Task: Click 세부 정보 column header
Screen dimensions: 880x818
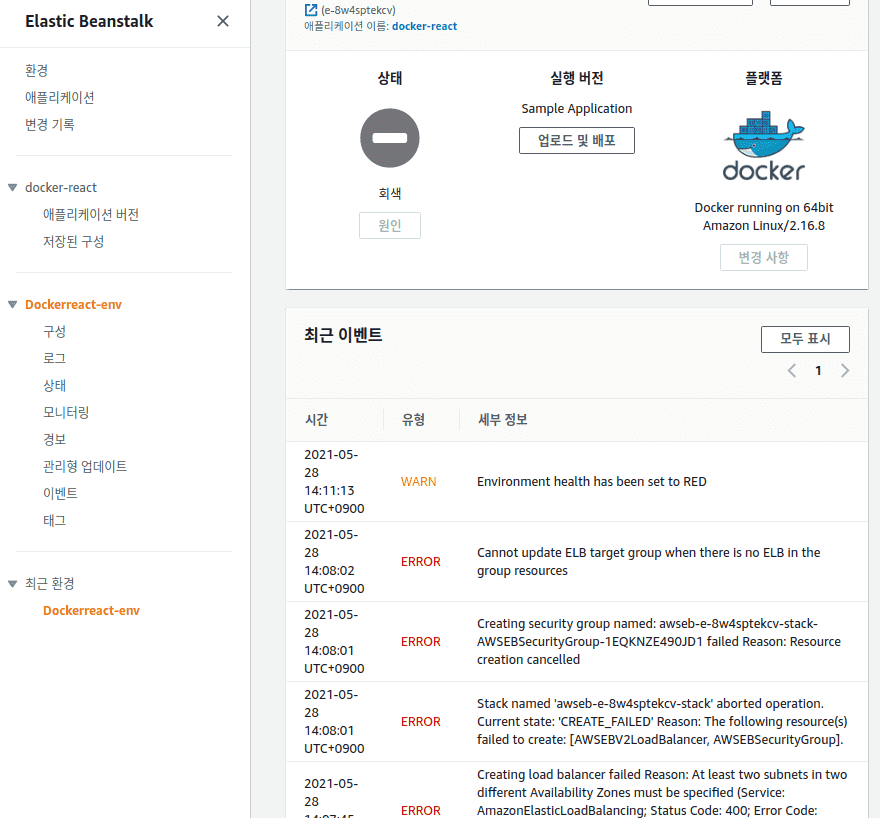Action: tap(502, 420)
